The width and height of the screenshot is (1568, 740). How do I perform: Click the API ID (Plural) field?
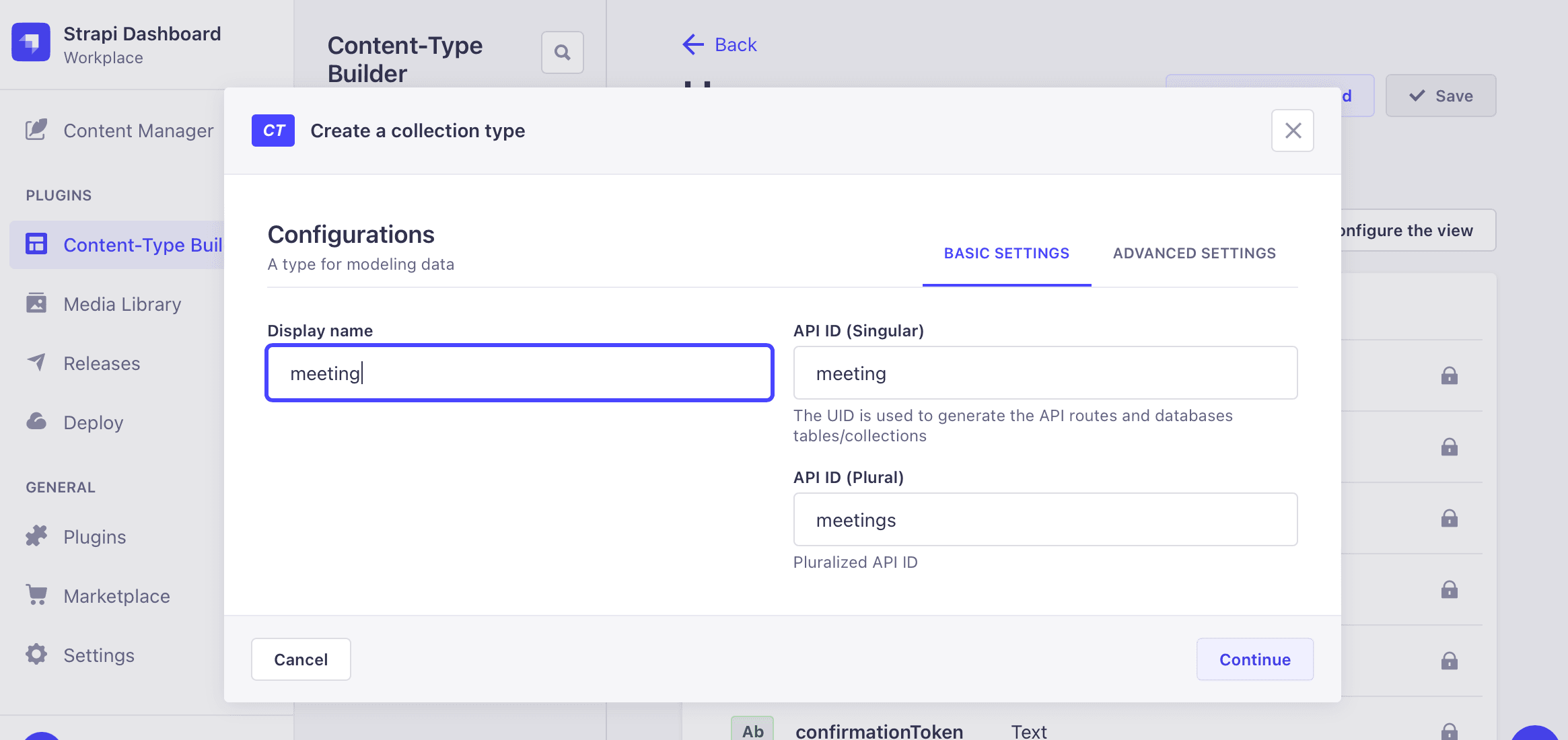[x=1046, y=519]
